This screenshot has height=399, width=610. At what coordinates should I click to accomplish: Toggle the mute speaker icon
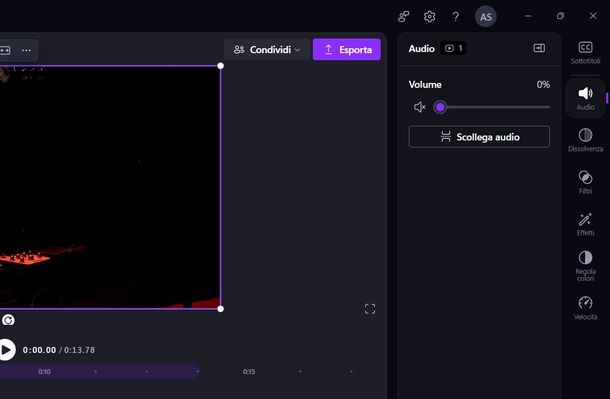pos(419,107)
